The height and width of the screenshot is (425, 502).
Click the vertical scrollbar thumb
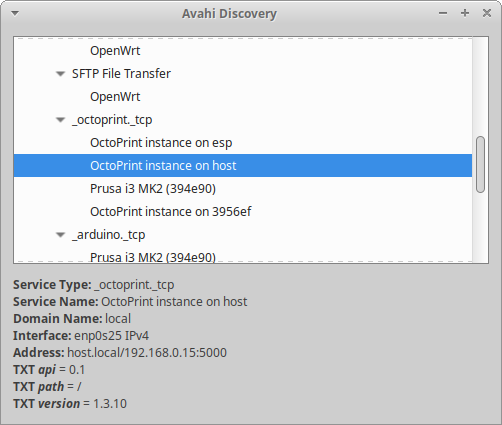480,164
